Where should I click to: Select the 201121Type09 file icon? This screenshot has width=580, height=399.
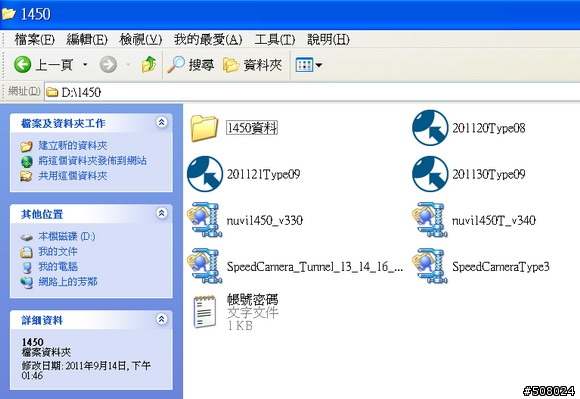(205, 174)
